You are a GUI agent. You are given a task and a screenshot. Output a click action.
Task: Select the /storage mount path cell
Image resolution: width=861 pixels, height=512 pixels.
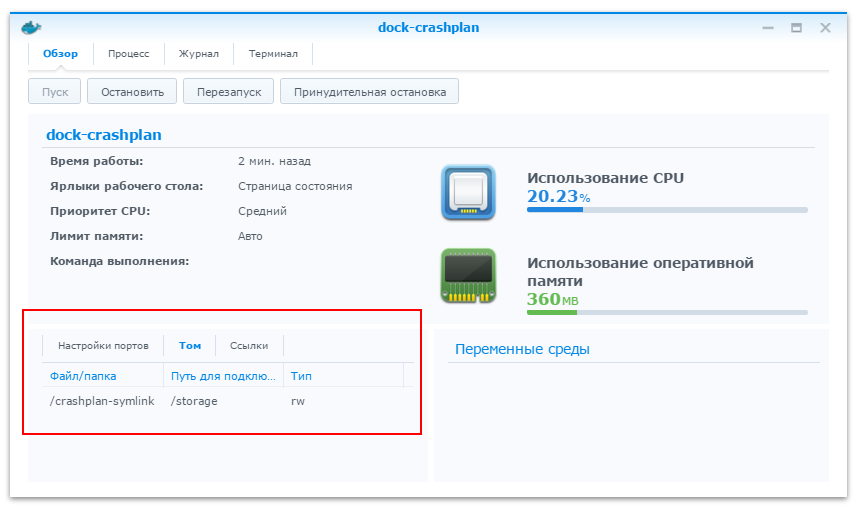click(194, 401)
